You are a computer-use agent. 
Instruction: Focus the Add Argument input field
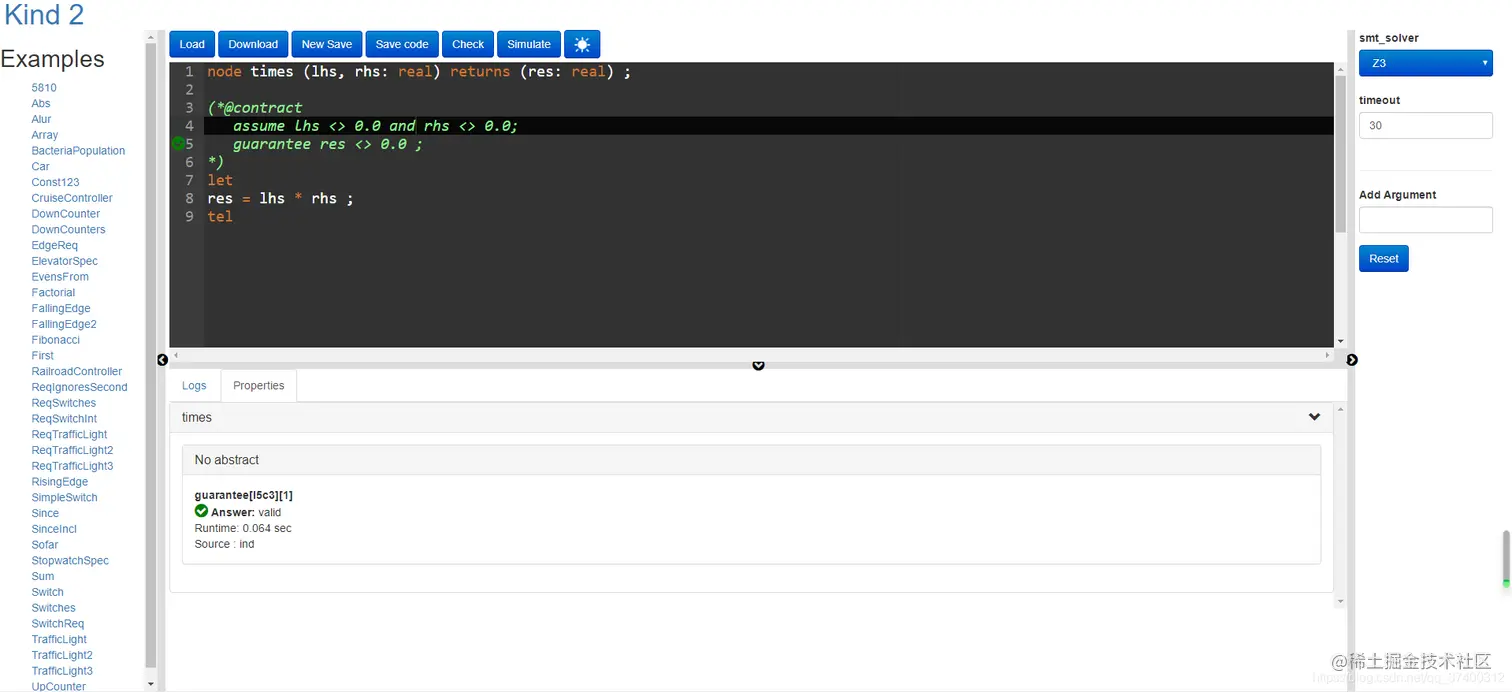pos(1425,220)
